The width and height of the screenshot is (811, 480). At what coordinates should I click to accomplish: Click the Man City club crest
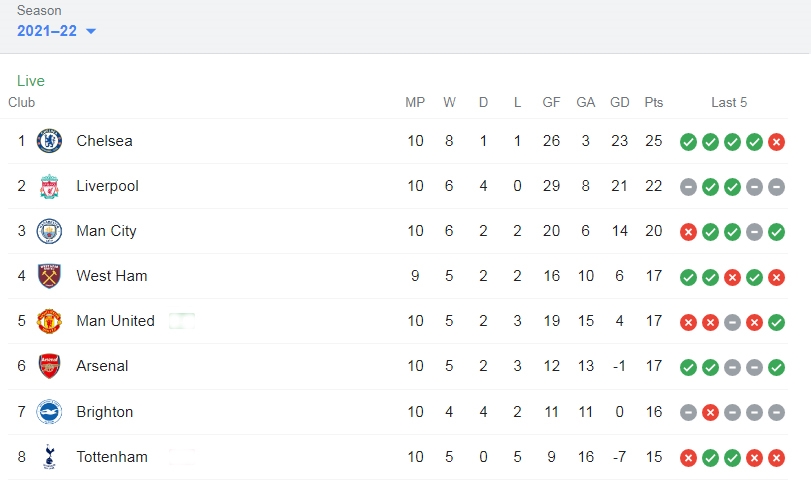coord(49,231)
